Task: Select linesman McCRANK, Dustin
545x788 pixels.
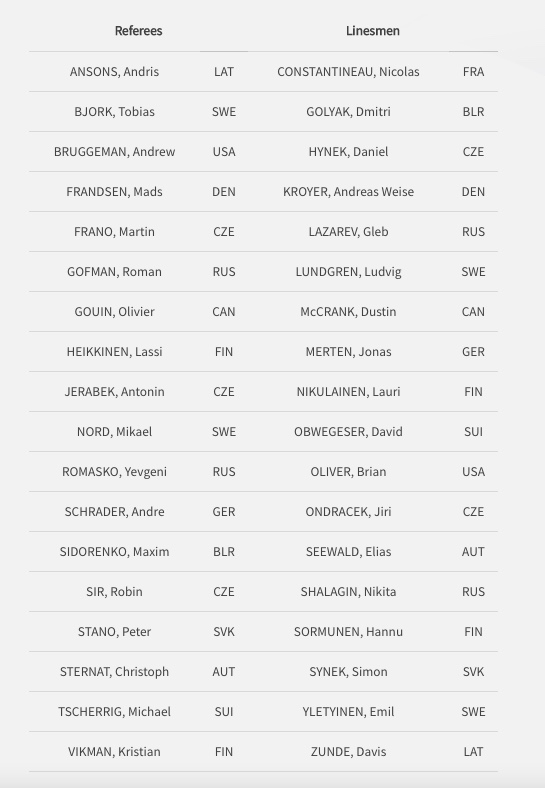Action: (348, 312)
